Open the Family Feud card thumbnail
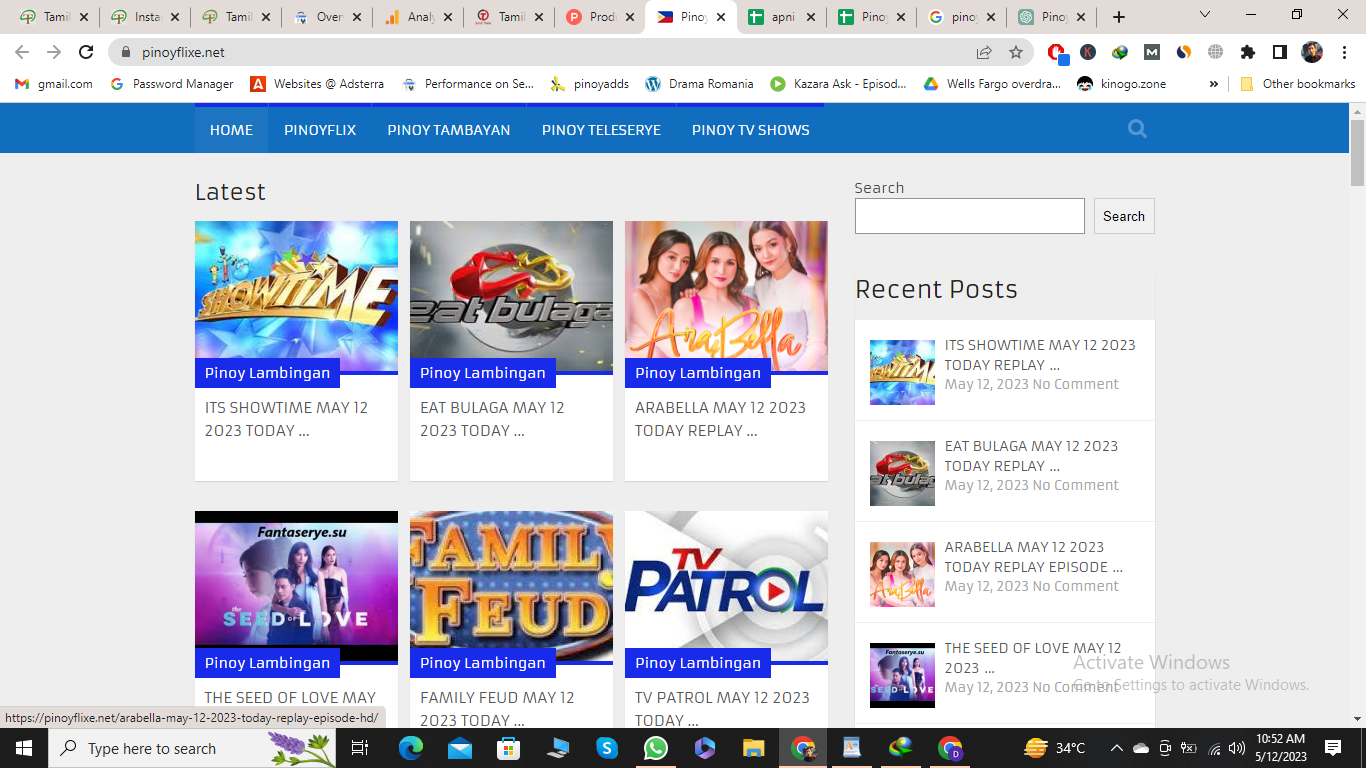The height and width of the screenshot is (768, 1366). tap(511, 586)
